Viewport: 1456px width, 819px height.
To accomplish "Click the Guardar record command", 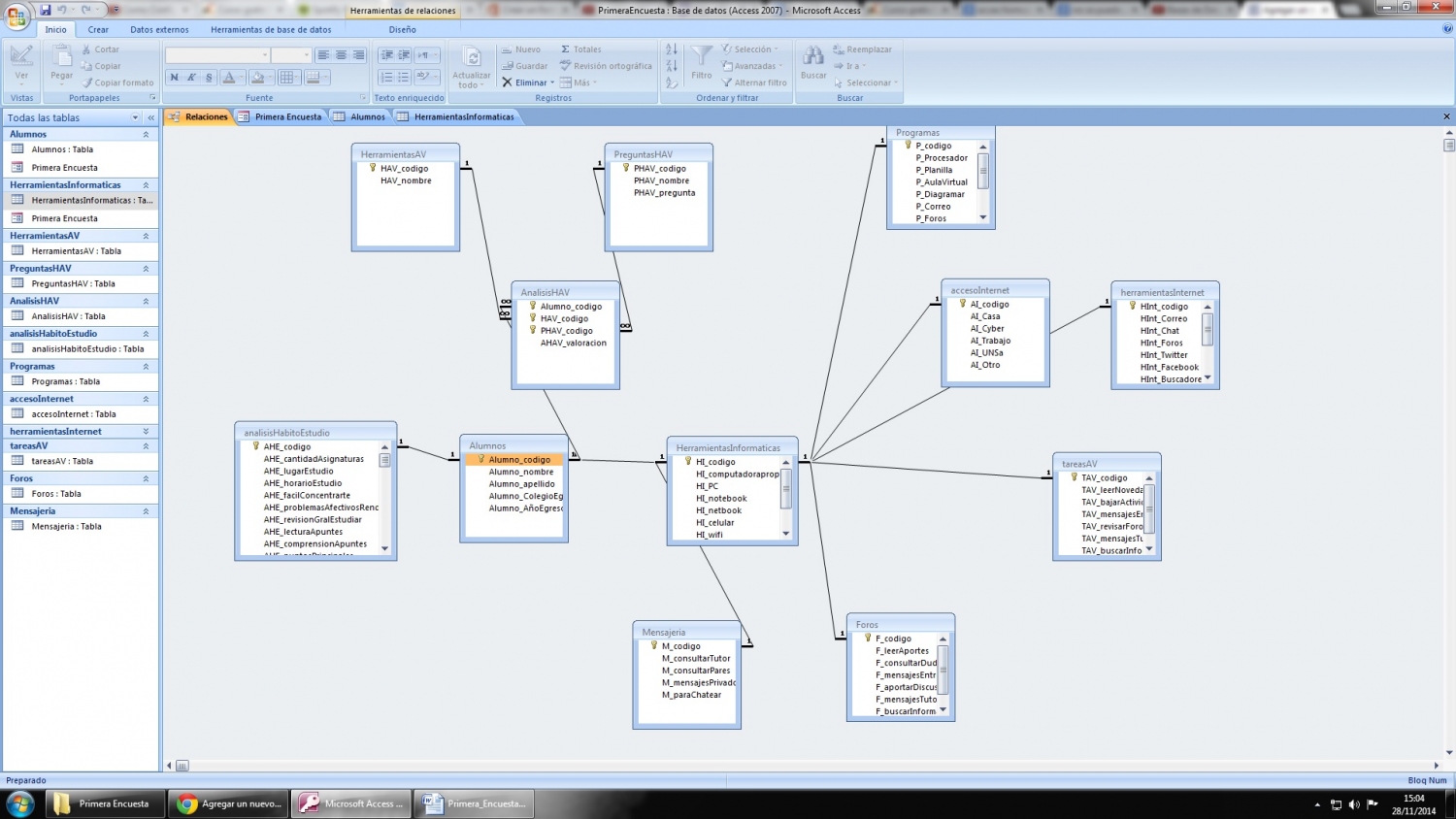I will point(524,66).
